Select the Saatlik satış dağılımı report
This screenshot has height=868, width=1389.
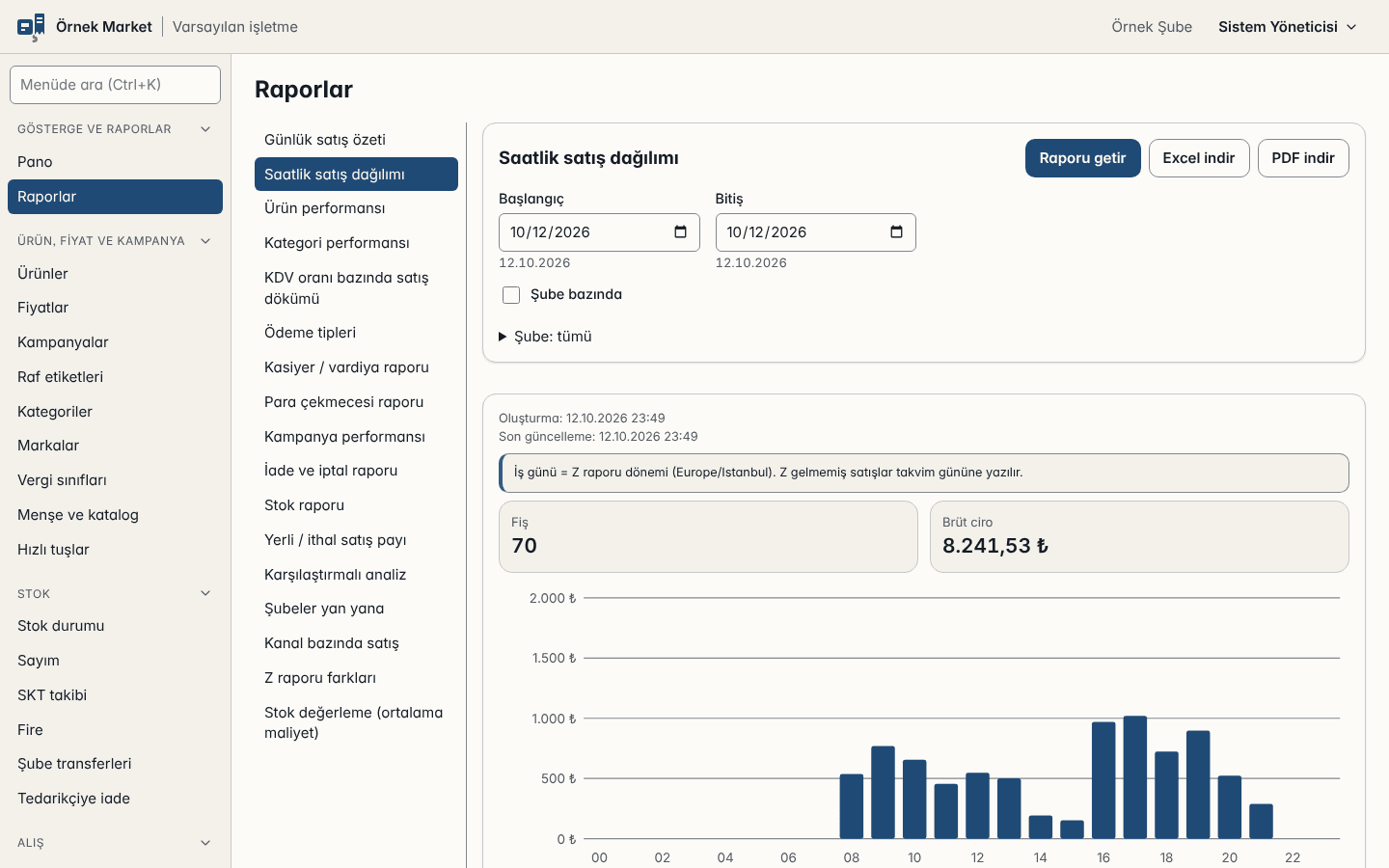[x=356, y=175]
